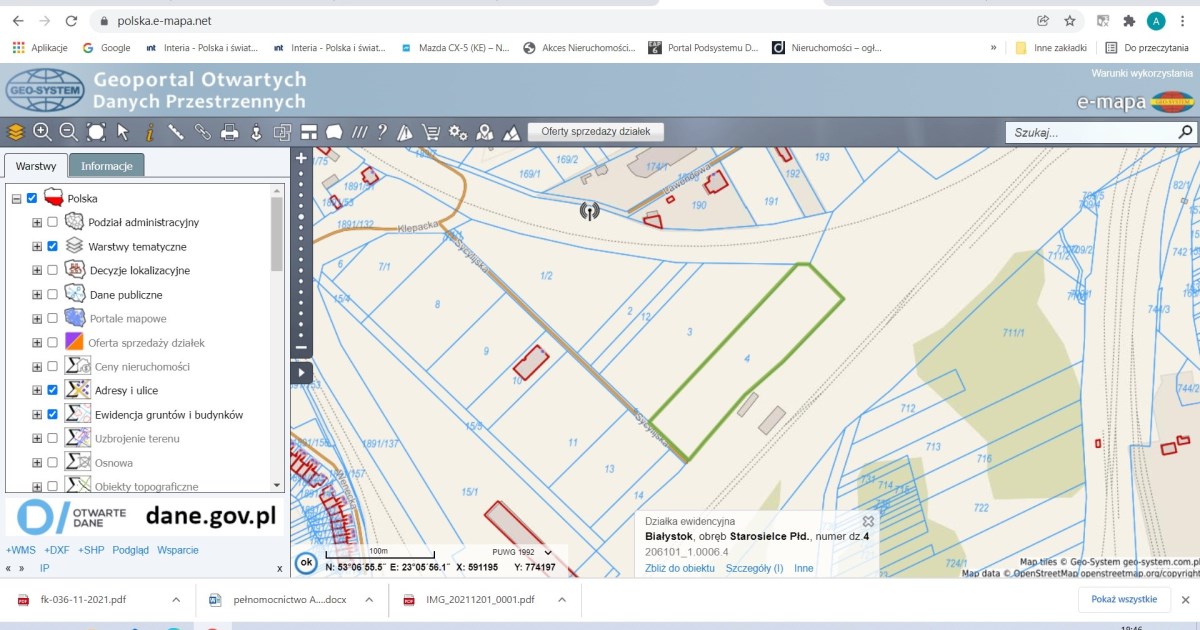The width and height of the screenshot is (1200, 630).
Task: Select the Warstwy tab
Action: tap(36, 166)
